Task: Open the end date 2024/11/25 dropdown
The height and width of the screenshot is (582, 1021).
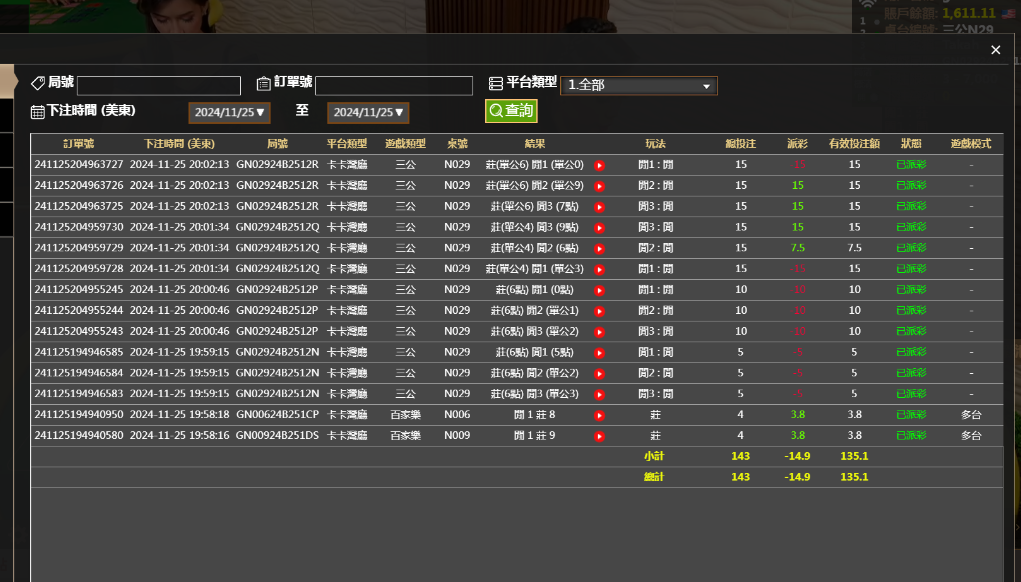Action: click(370, 112)
